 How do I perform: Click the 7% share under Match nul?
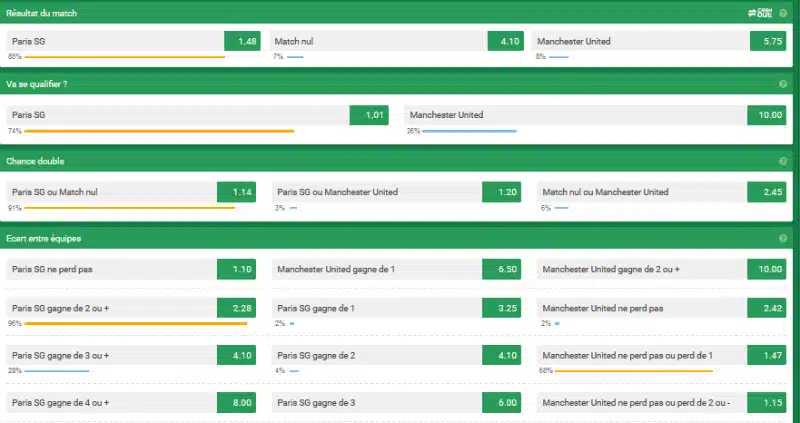click(278, 57)
